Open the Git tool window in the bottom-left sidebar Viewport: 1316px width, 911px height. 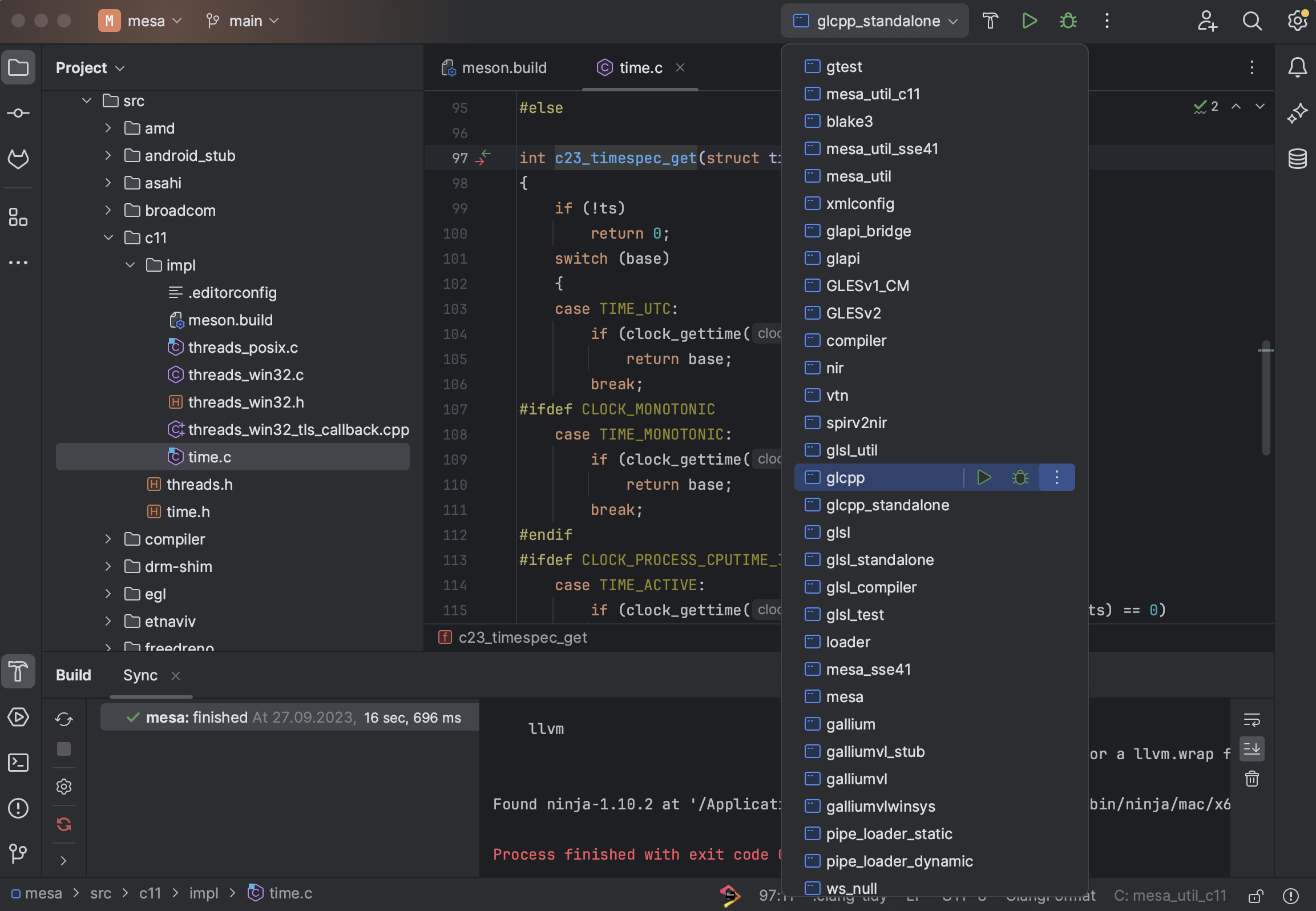tap(18, 853)
